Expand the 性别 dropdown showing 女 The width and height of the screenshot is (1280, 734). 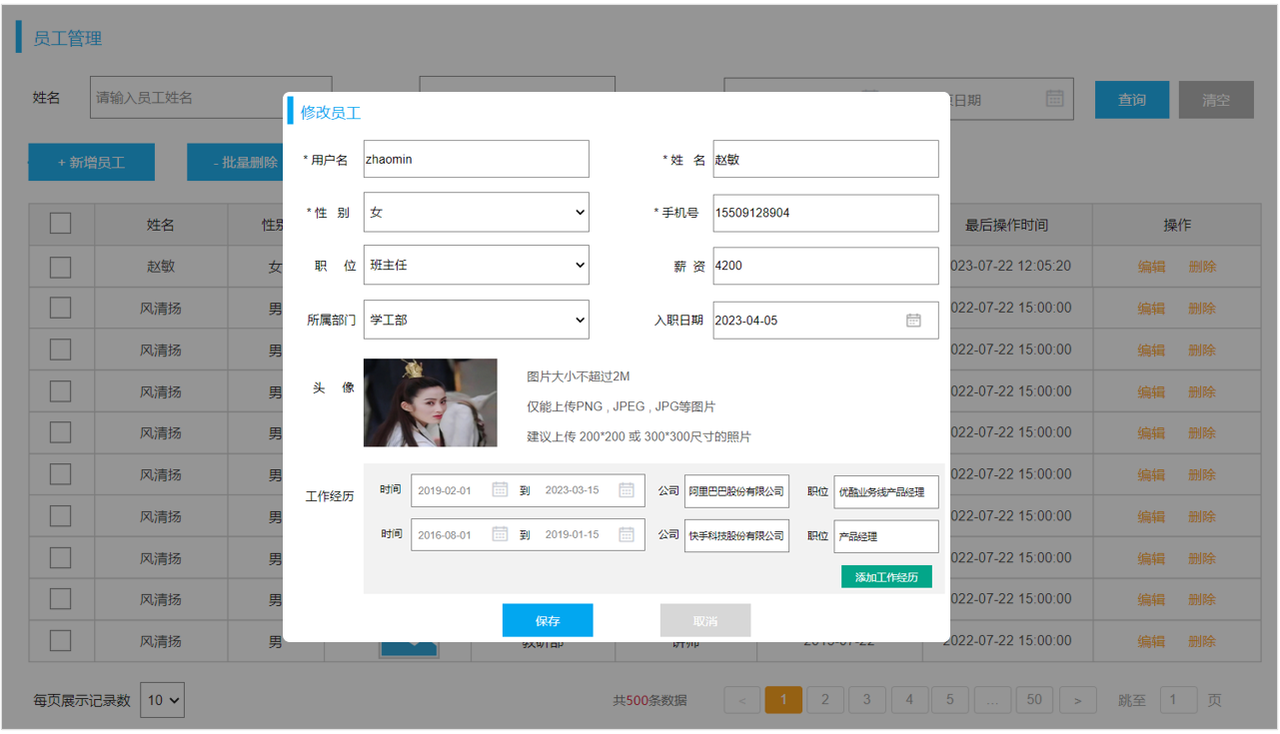click(x=476, y=212)
